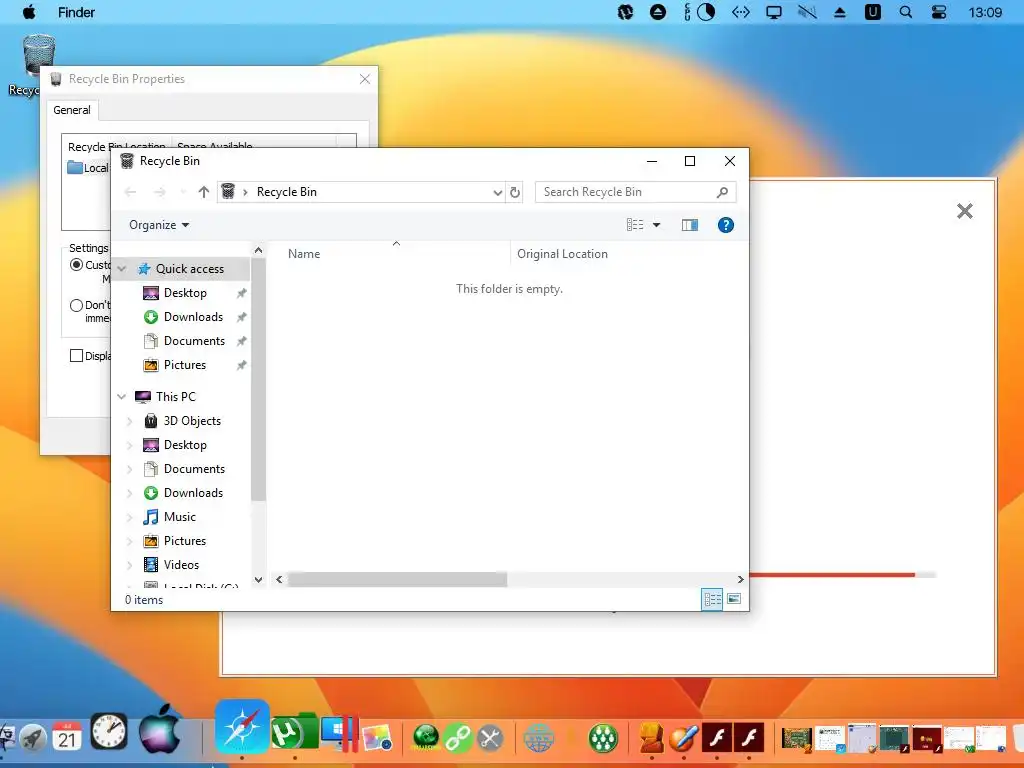Screen dimensions: 1024x768
Task: Open Spotlight search in menu bar
Action: (906, 12)
